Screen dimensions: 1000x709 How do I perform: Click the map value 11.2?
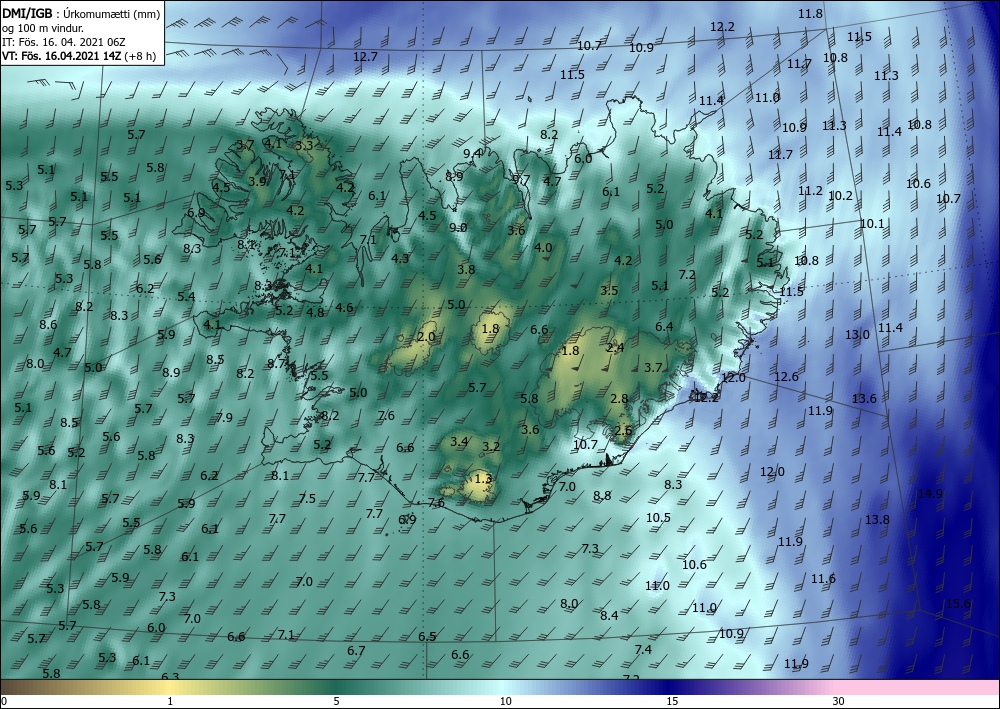[811, 191]
